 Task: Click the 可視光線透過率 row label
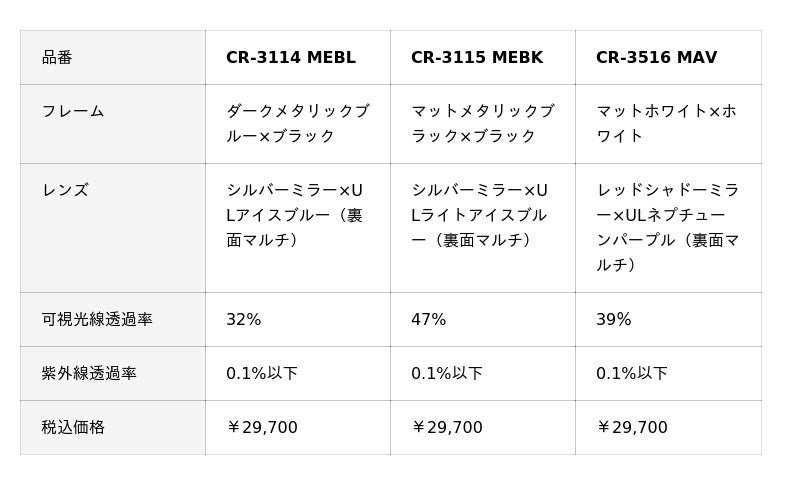tap(97, 320)
